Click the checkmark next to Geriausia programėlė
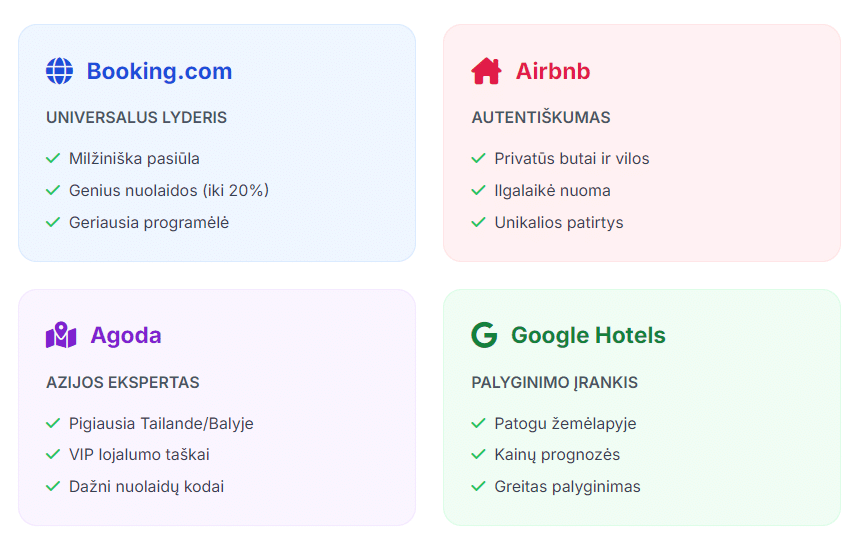Screen dimensions: 861x543 [x=53, y=222]
